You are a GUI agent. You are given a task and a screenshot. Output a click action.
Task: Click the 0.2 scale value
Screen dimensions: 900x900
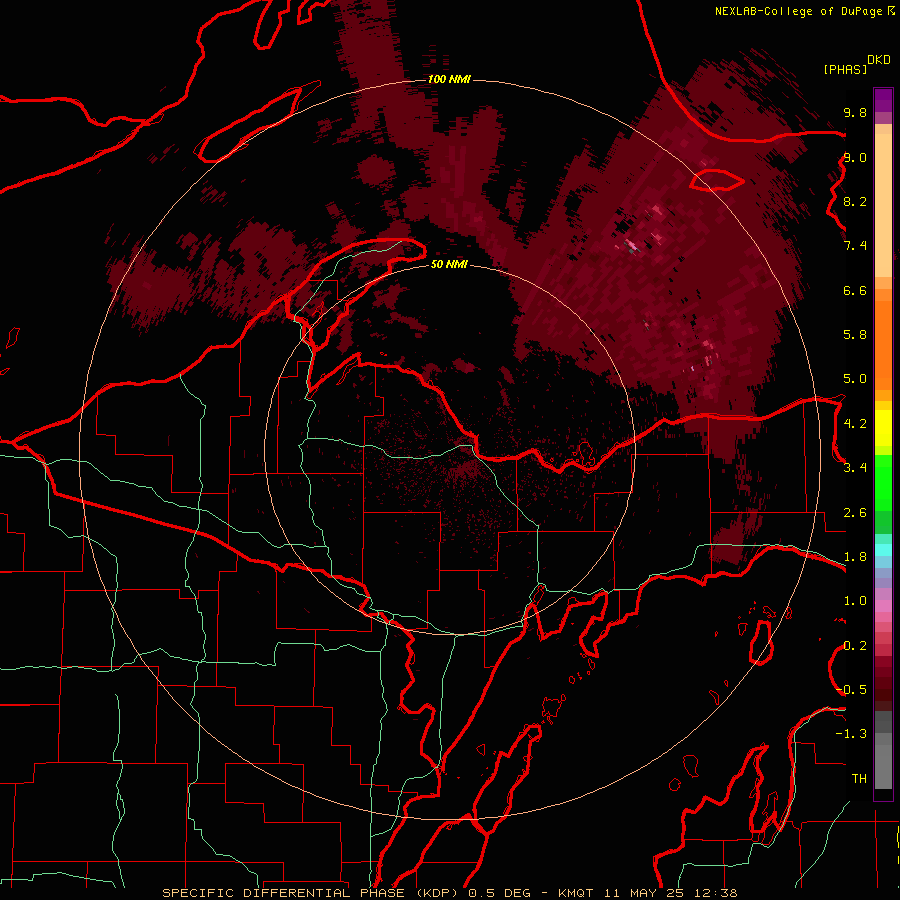855,646
